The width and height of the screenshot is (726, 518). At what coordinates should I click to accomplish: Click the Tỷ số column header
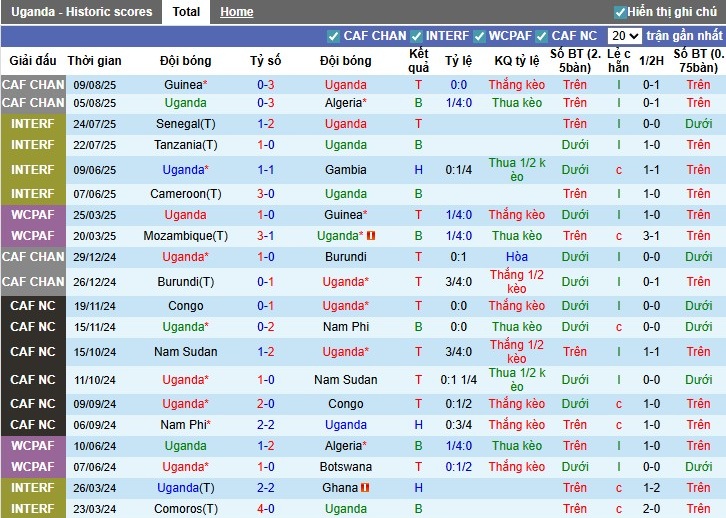click(266, 61)
